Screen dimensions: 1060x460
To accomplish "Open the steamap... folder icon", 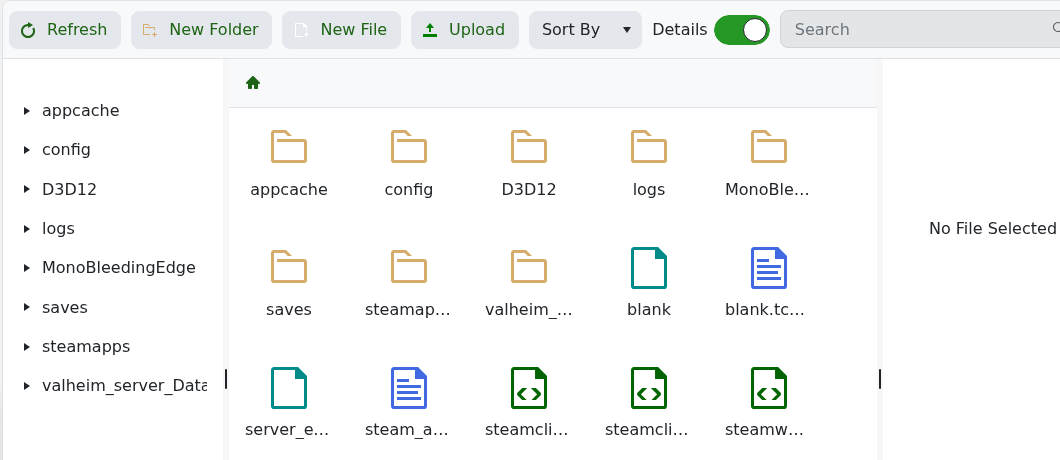I will (x=408, y=267).
